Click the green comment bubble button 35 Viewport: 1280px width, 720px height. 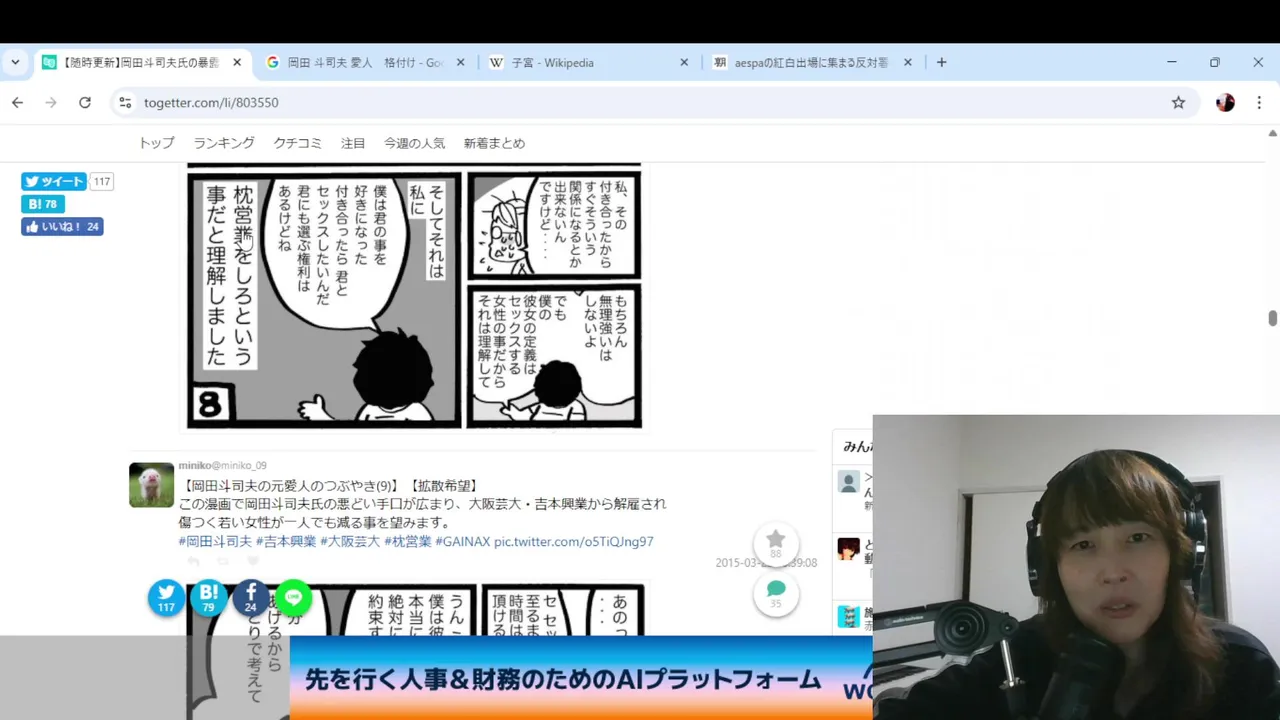pos(776,593)
